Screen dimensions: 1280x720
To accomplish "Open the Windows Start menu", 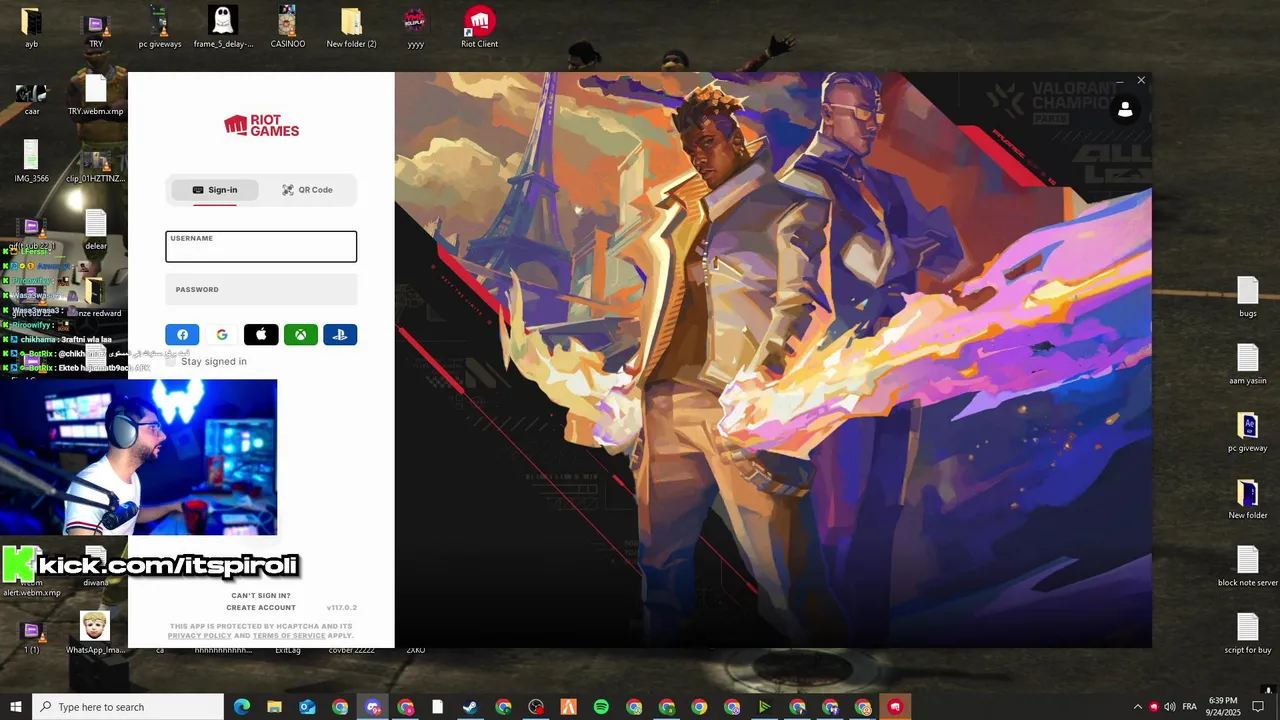I will 16,707.
